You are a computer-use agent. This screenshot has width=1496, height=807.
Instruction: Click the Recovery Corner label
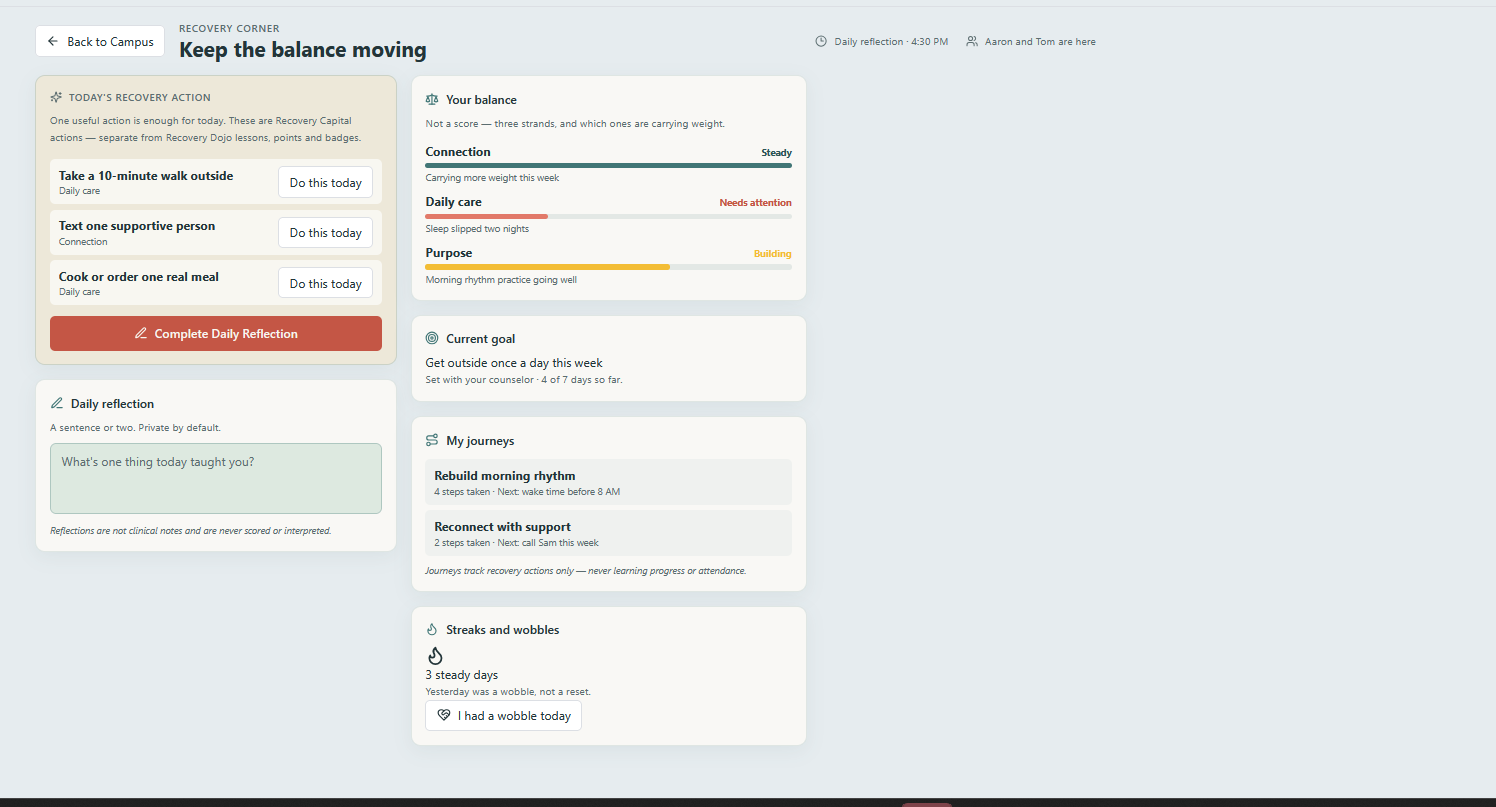229,29
